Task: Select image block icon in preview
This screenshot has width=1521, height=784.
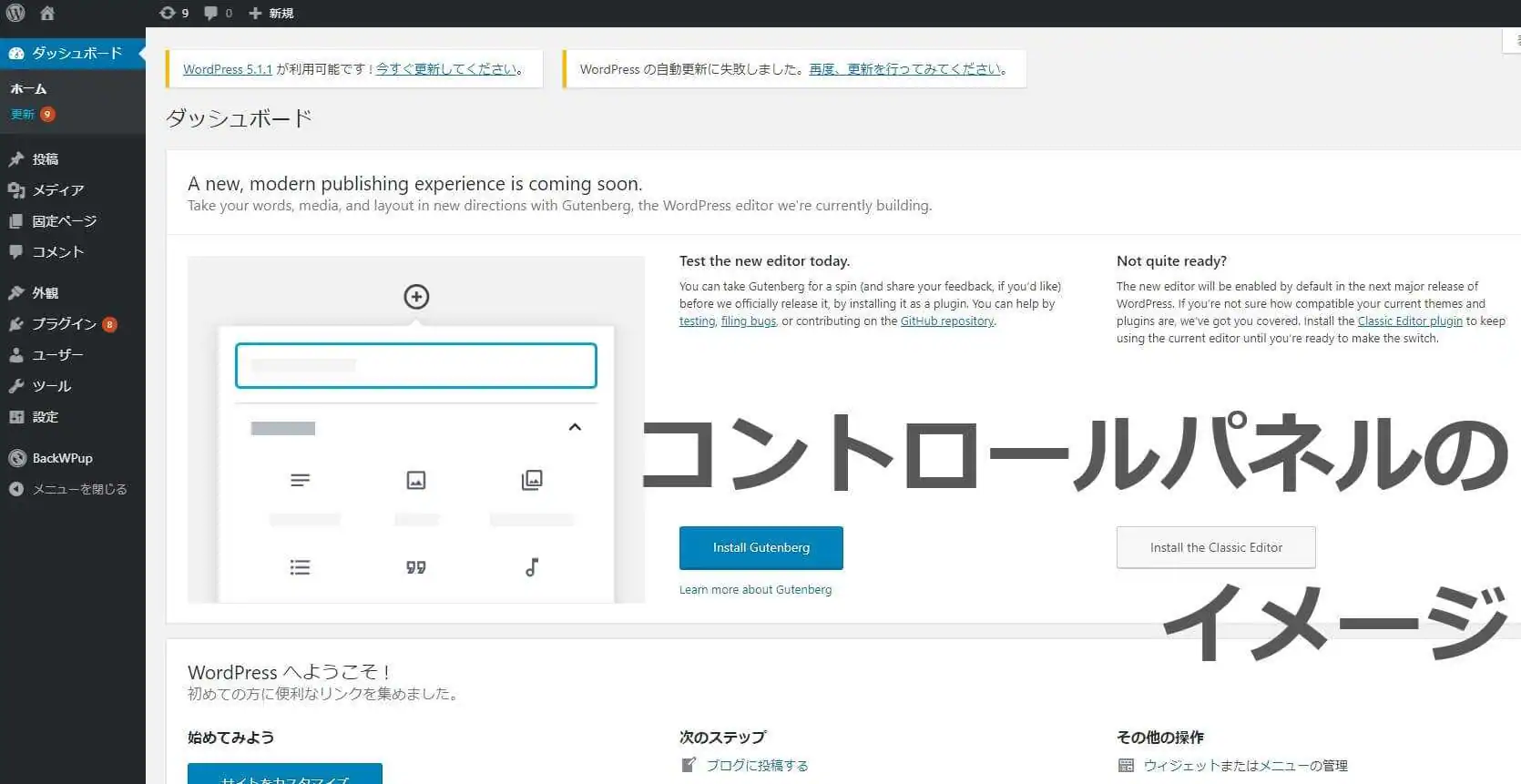Action: pos(416,480)
